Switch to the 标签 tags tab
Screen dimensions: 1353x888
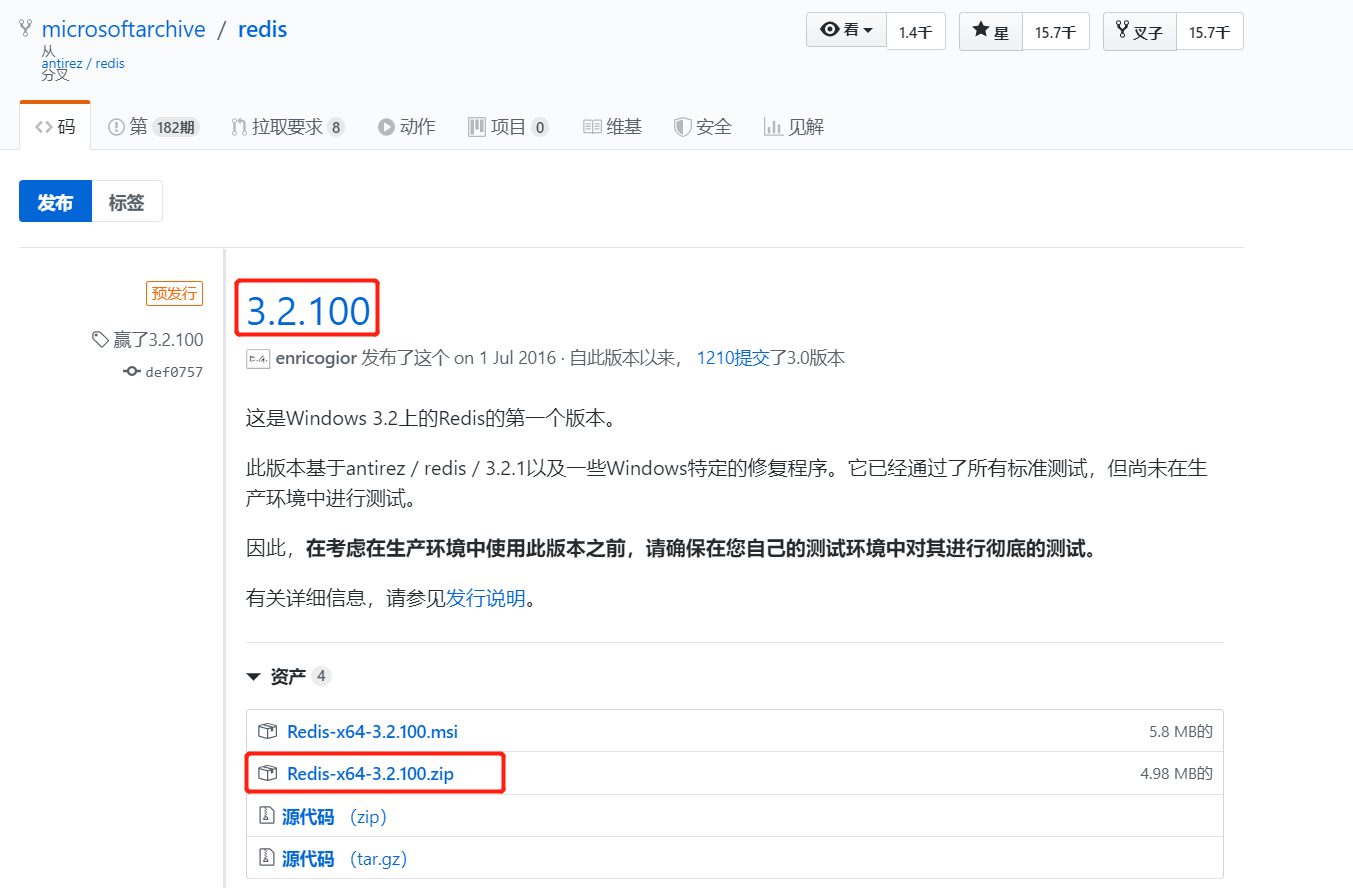click(126, 201)
